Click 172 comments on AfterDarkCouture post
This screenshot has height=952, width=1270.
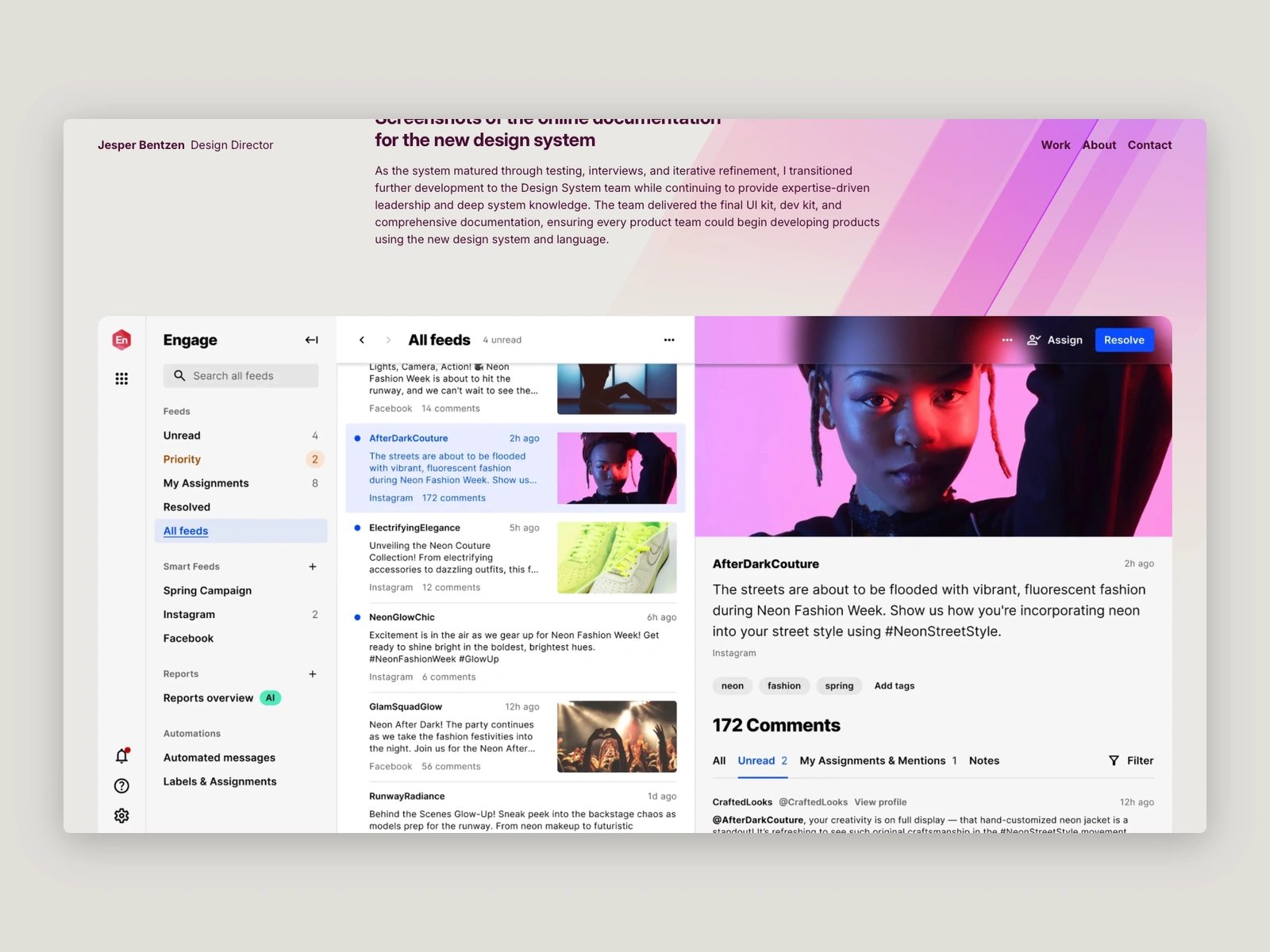454,498
